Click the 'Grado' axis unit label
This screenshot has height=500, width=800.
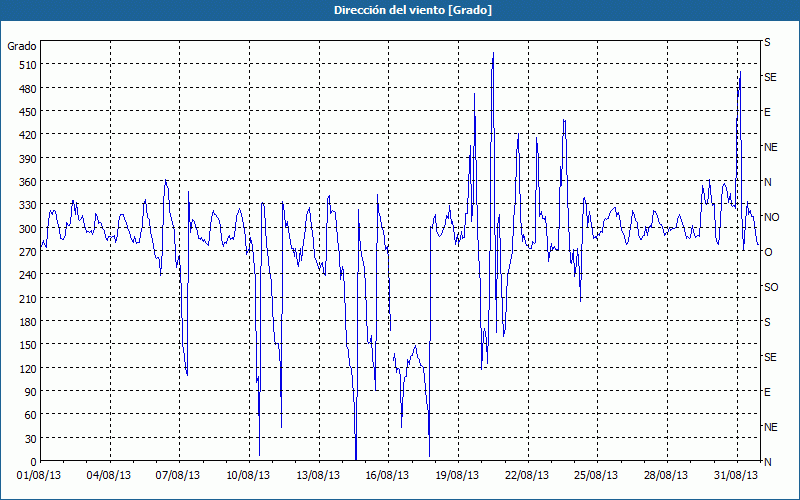click(22, 46)
